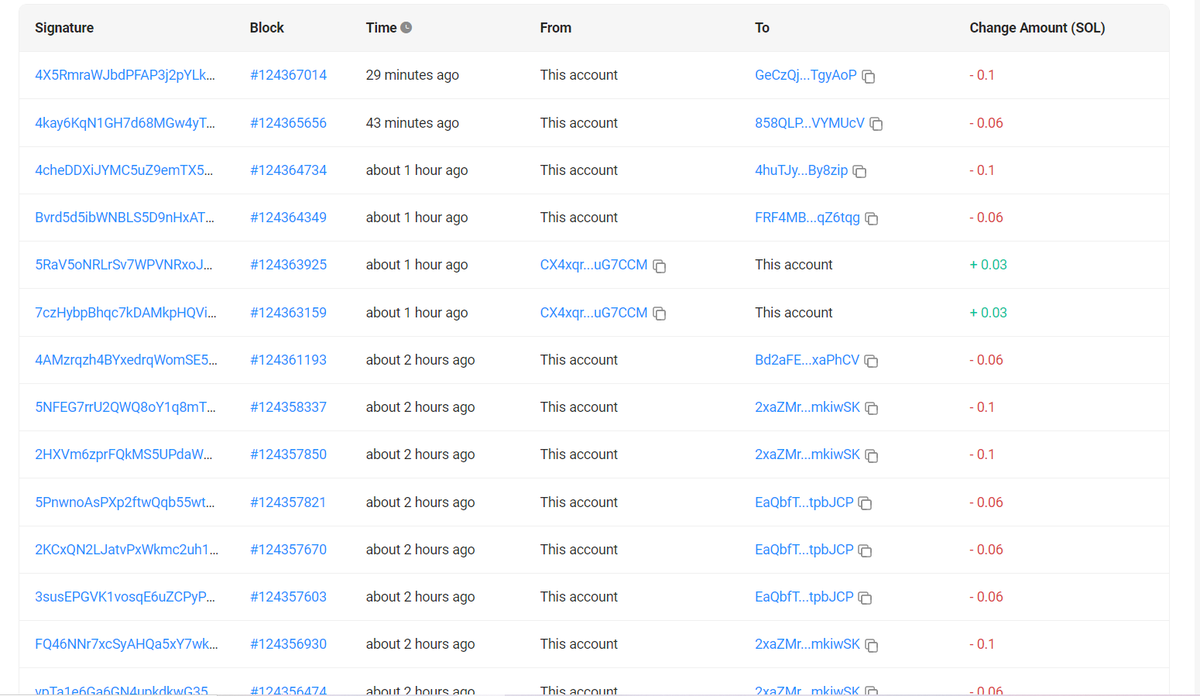Select the "- 0.06" amount in block #124365656 row
The image size is (1200, 696).
point(986,123)
